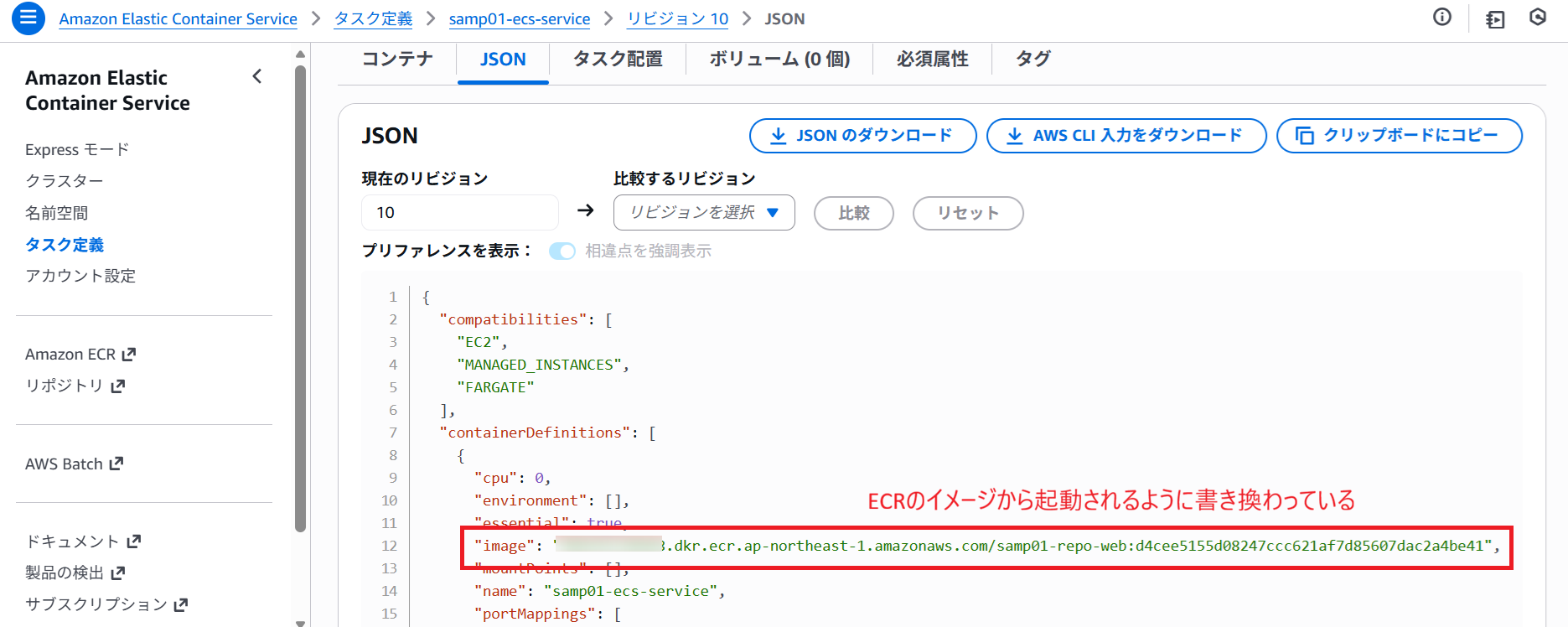Click JSON のダウンロード button

[862, 136]
